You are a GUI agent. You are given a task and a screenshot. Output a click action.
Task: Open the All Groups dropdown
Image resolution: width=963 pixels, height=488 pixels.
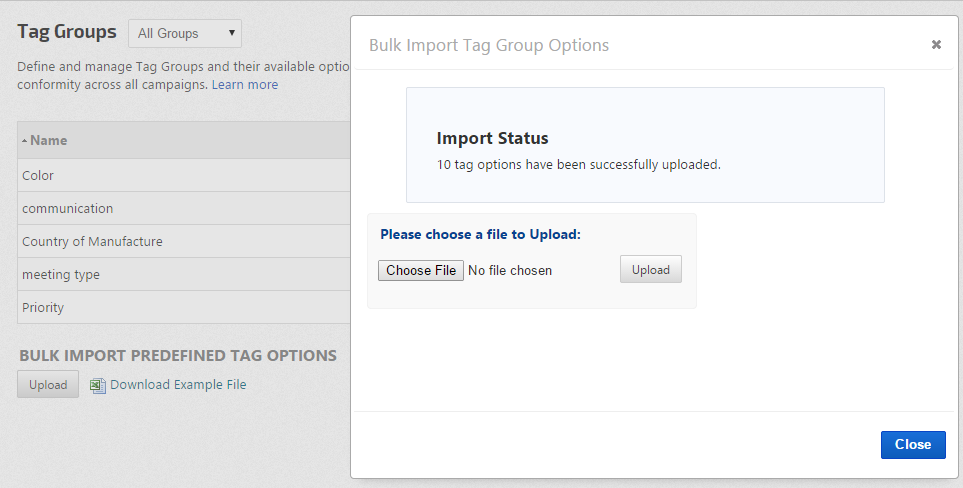coord(185,33)
